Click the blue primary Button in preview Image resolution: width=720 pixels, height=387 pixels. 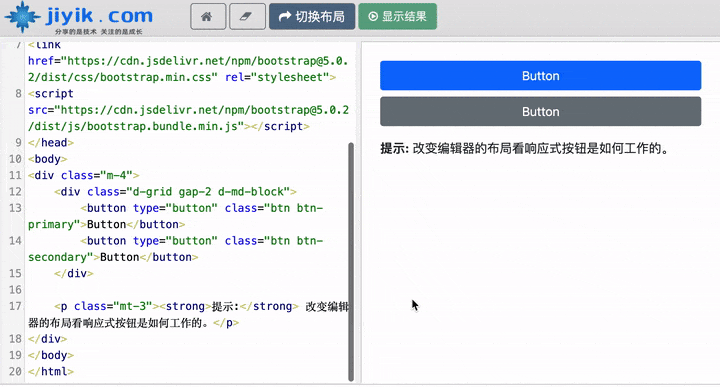pyautogui.click(x=540, y=76)
